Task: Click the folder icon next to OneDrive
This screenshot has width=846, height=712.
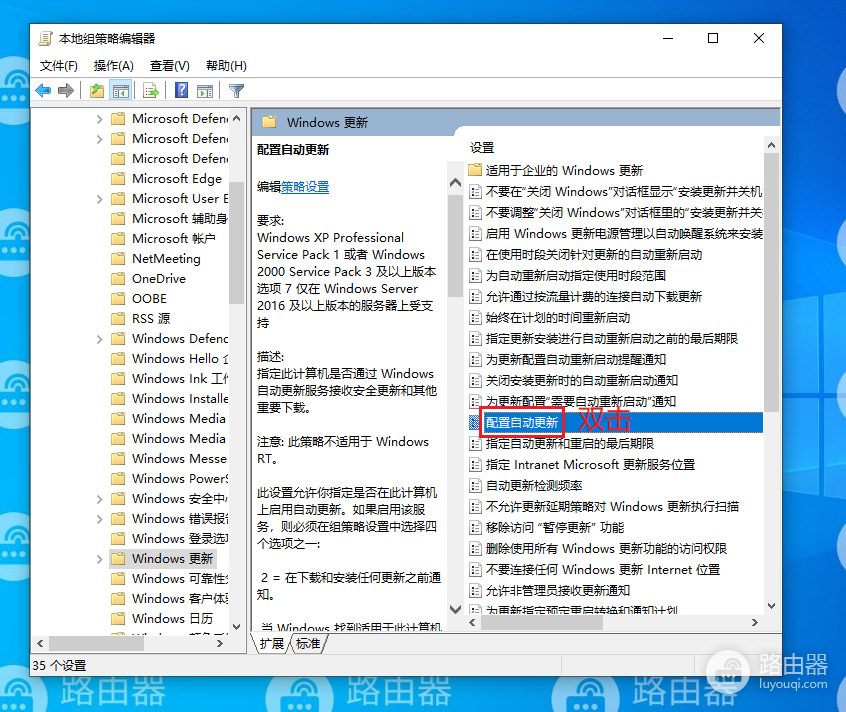Action: [118, 278]
